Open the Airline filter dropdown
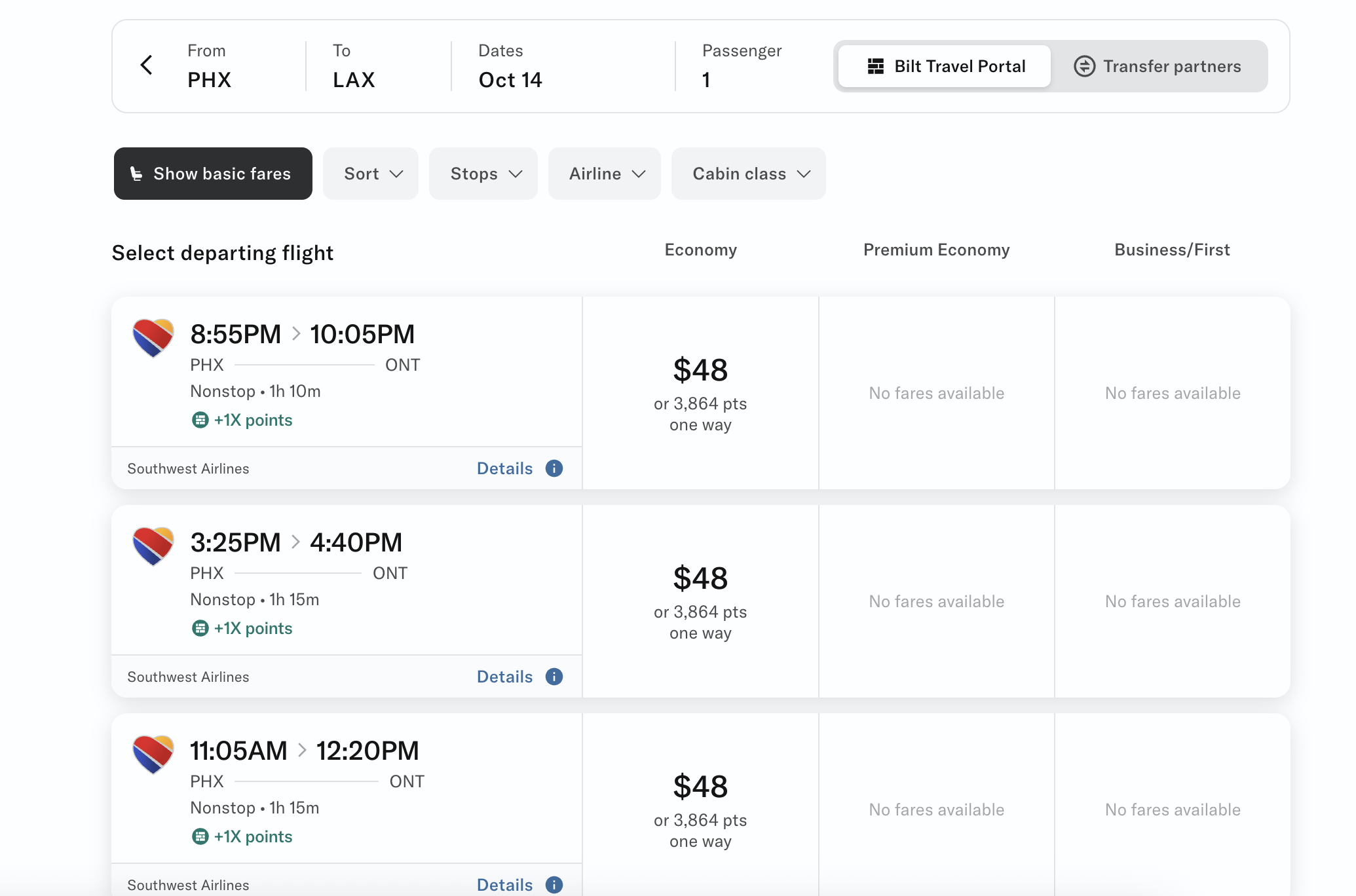The image size is (1356, 896). [605, 174]
